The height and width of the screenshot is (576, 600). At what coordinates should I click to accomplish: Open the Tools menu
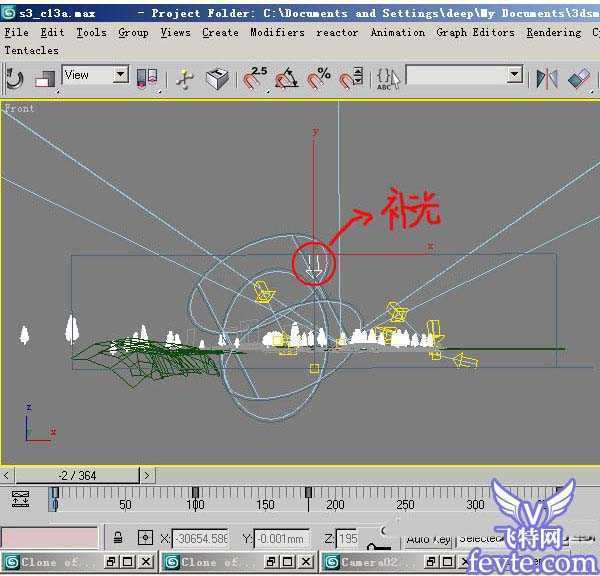pyautogui.click(x=91, y=33)
